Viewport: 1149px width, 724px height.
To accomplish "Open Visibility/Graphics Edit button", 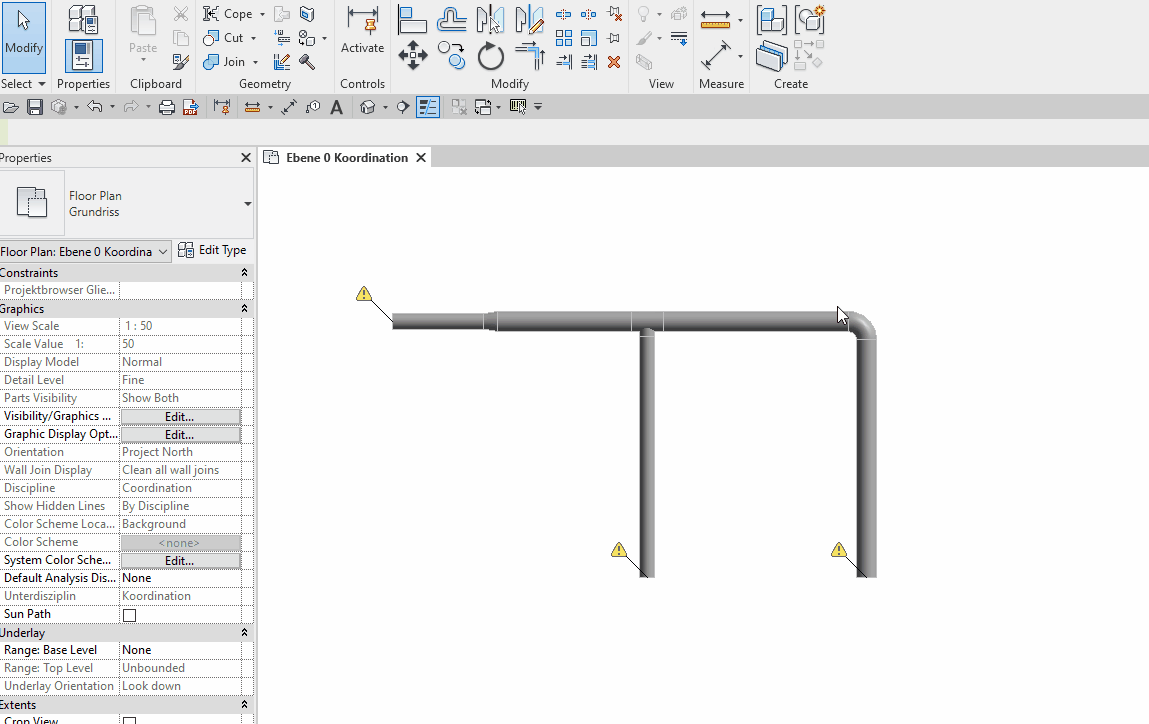I will pyautogui.click(x=180, y=416).
